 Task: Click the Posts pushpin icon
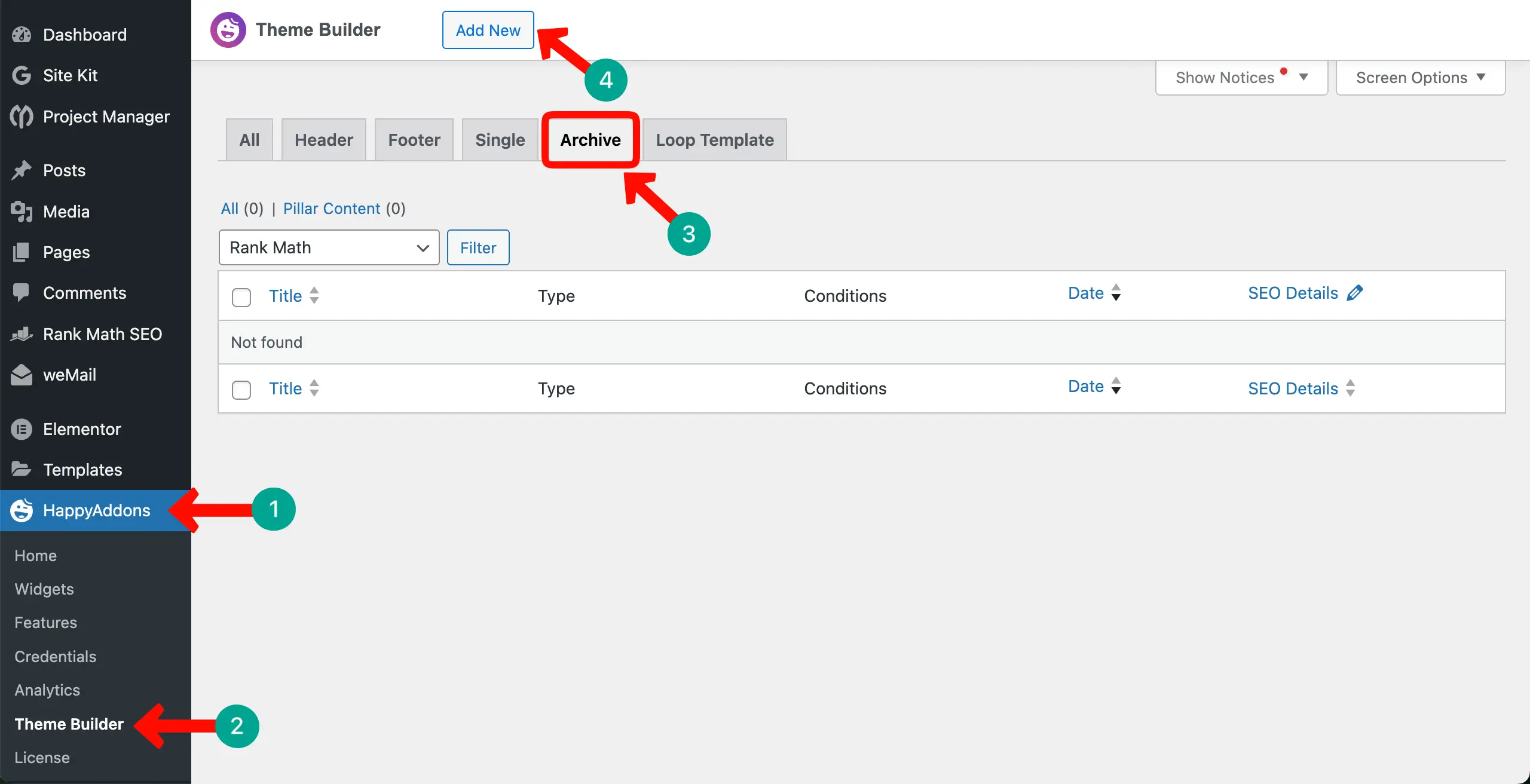[22, 170]
